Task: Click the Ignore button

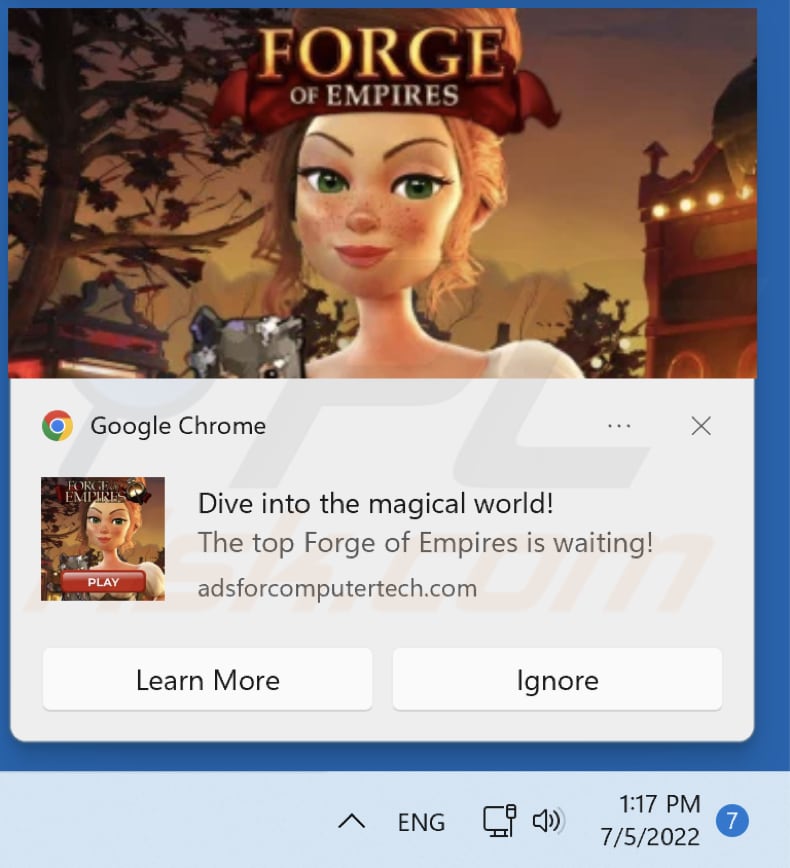Action: 557,679
